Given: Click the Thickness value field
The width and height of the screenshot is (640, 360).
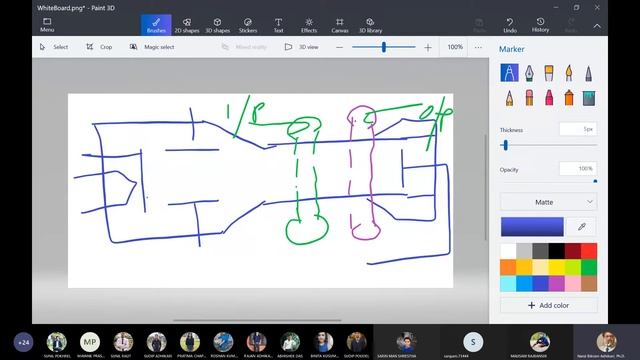Looking at the screenshot, I should pyautogui.click(x=578, y=129).
